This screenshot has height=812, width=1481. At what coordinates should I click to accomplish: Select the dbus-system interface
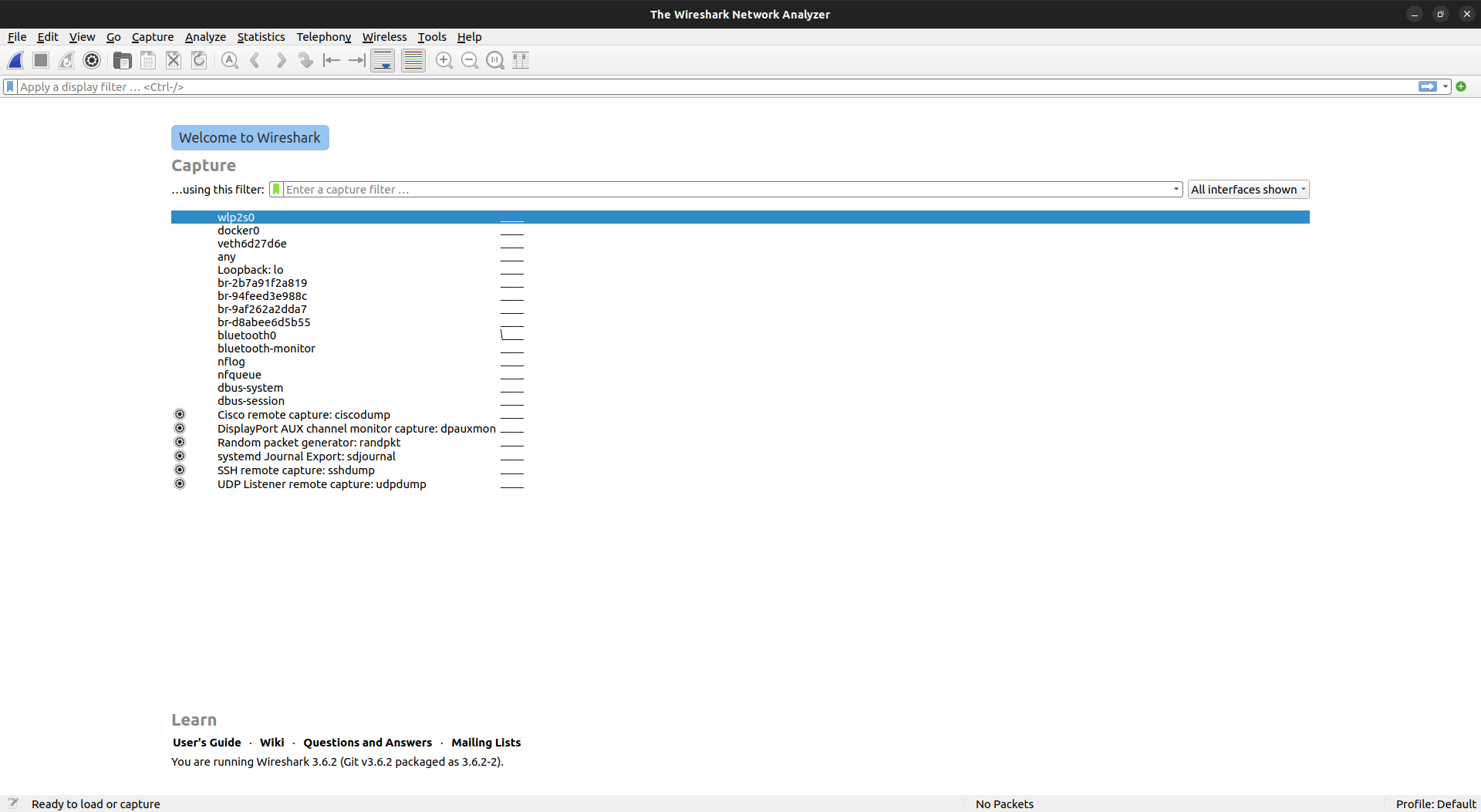click(740, 388)
